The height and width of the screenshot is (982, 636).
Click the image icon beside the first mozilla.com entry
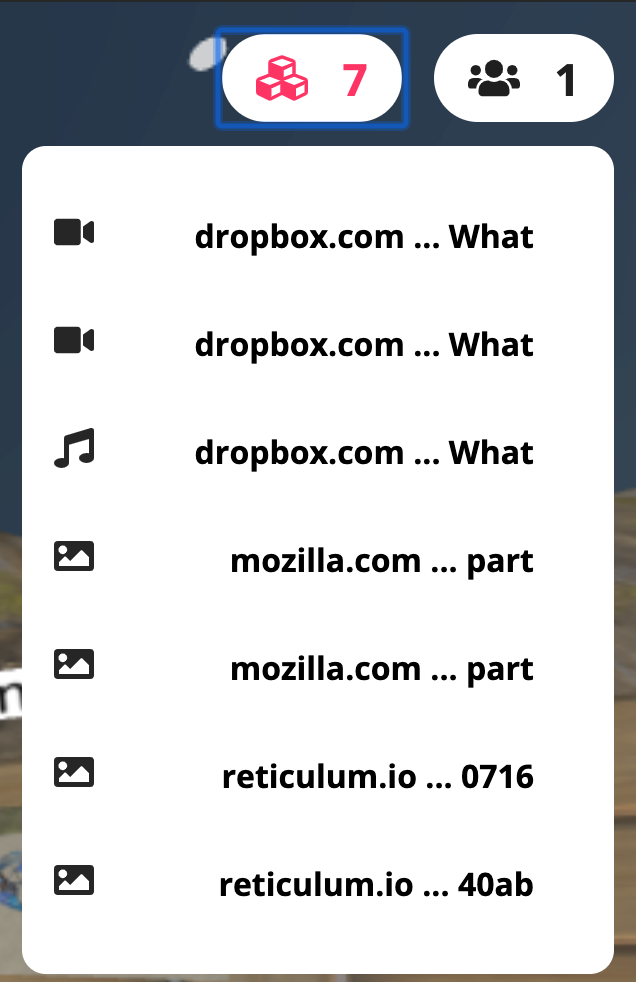coord(74,556)
